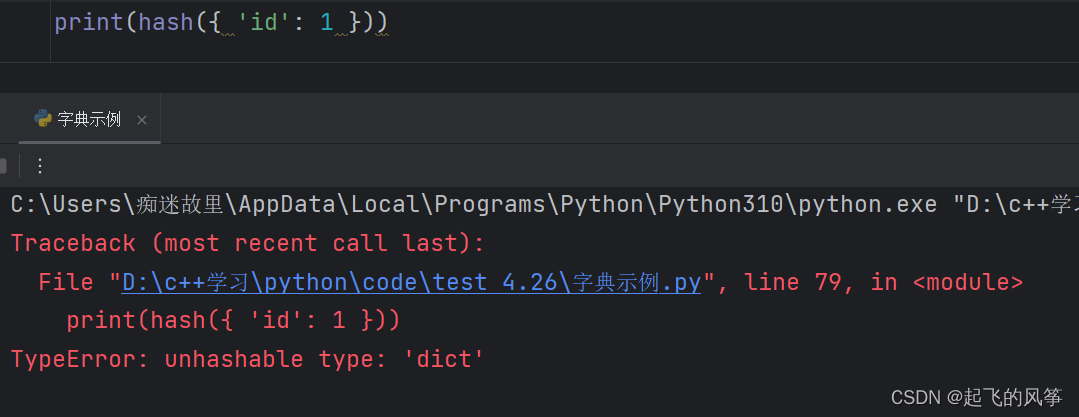Image resolution: width=1079 pixels, height=417 pixels.
Task: Open the three-dot more options menu
Action: pos(39,166)
